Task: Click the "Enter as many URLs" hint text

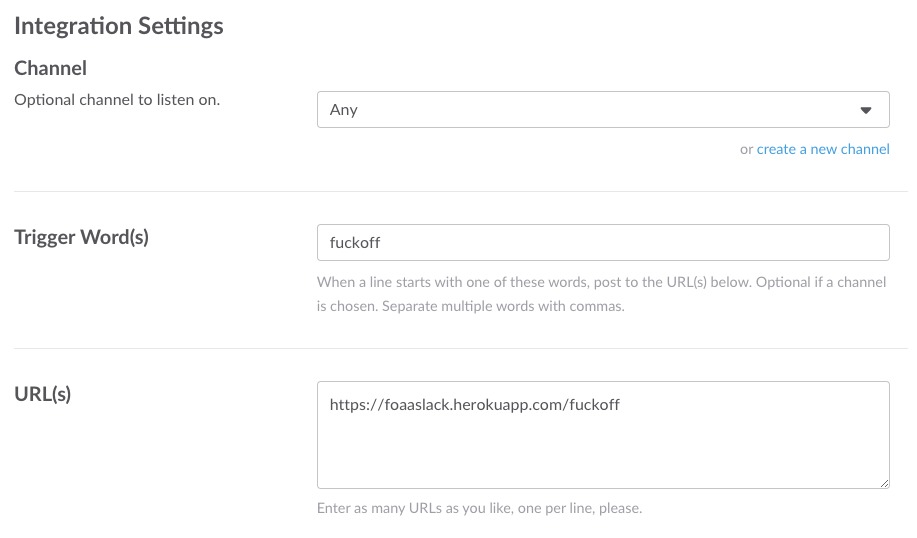Action: (479, 508)
